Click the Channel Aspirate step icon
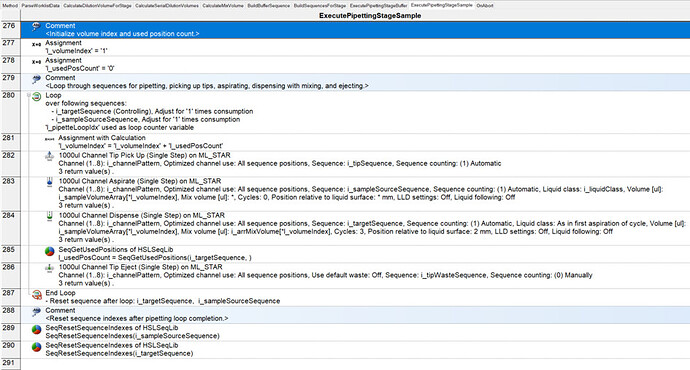The width and height of the screenshot is (690, 370). pos(49,182)
